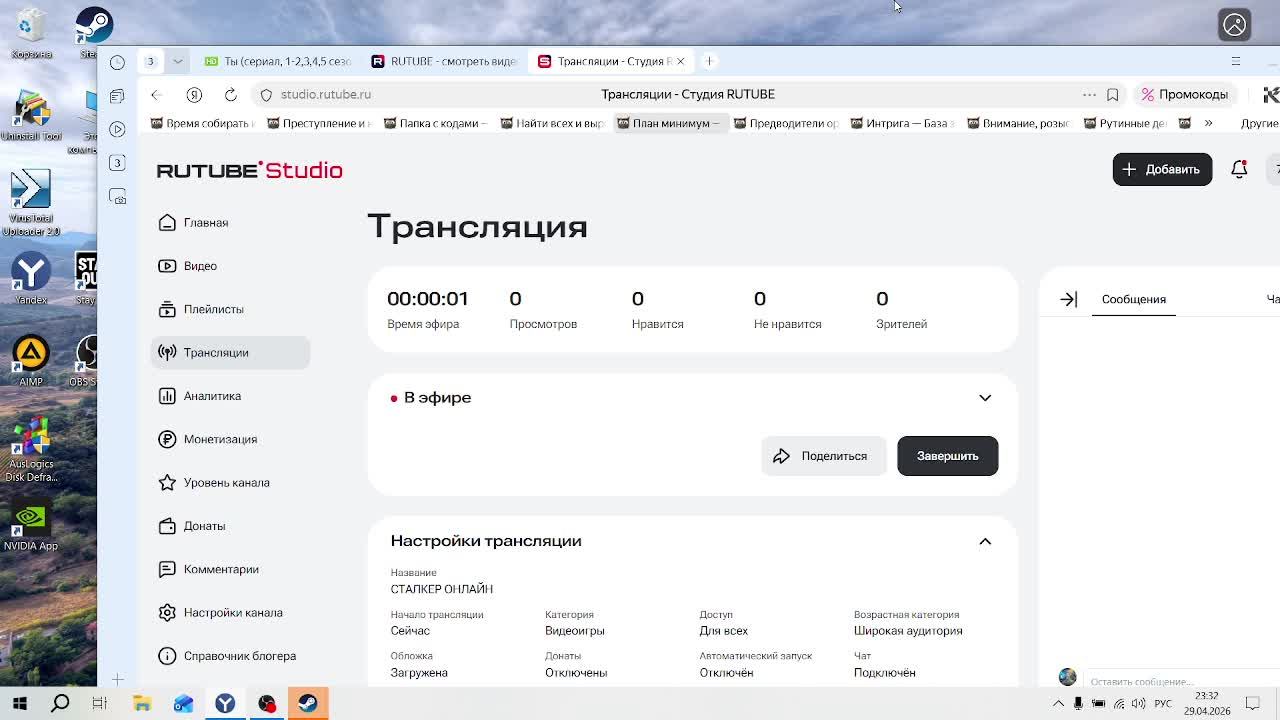Click the СТАЛКЕР ОНЛАЙН stream title
Image resolution: width=1280 pixels, height=720 pixels.
point(442,589)
